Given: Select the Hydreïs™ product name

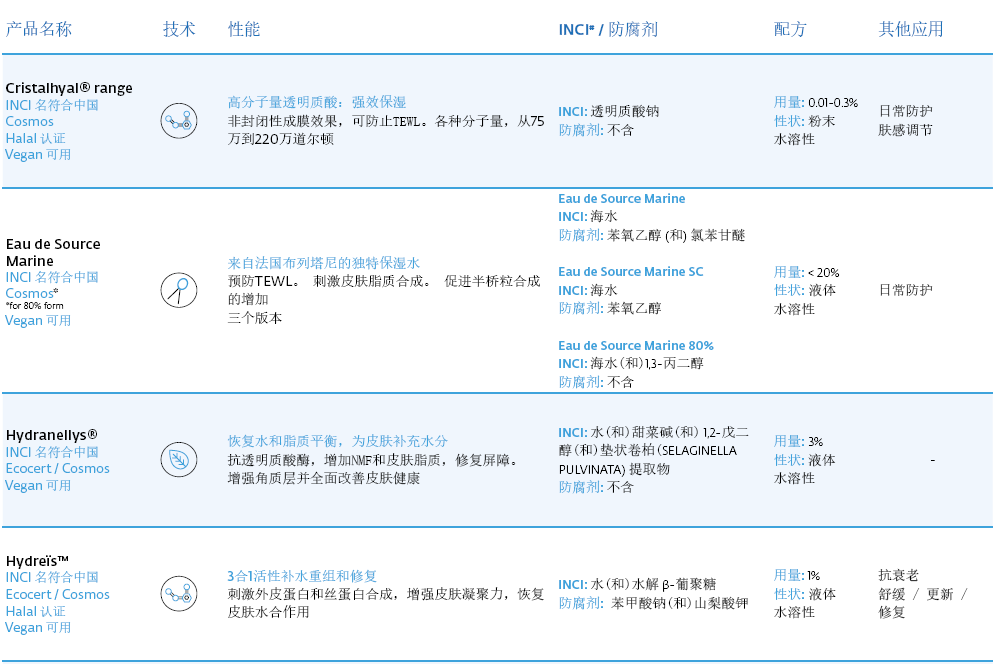Looking at the screenshot, I should tap(37, 561).
